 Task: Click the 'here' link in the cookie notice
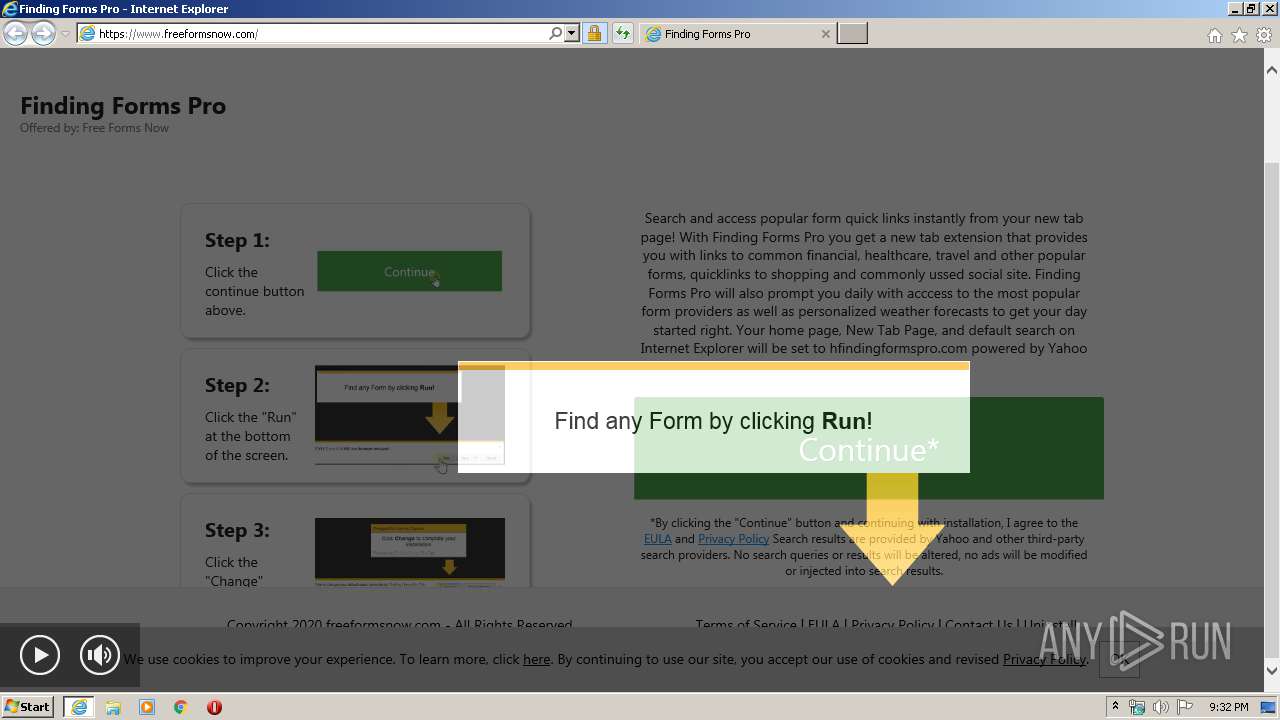coord(536,659)
